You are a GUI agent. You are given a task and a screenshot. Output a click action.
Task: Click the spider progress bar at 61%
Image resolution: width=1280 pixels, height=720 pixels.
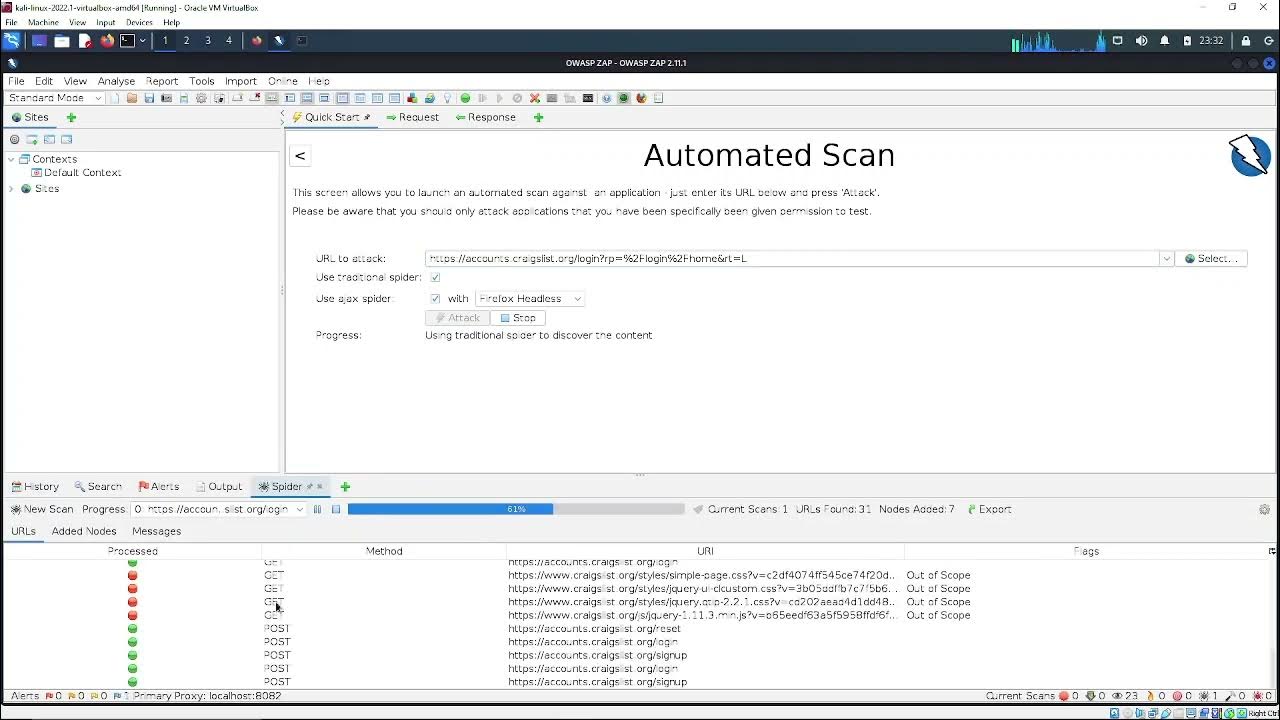pos(516,509)
